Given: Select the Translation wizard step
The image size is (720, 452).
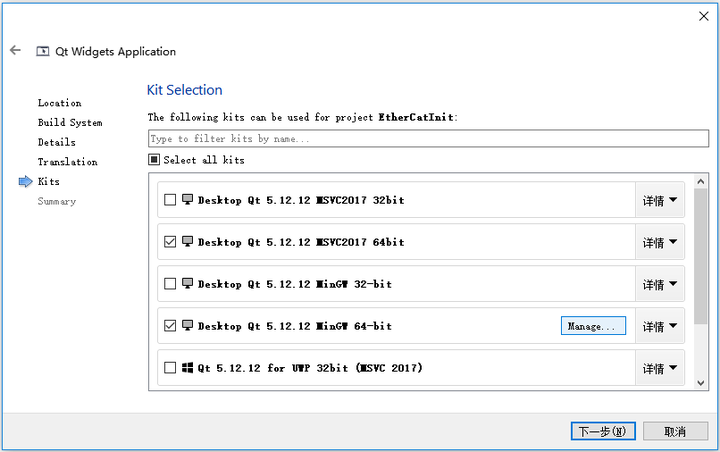Looking at the screenshot, I should pyautogui.click(x=68, y=162).
